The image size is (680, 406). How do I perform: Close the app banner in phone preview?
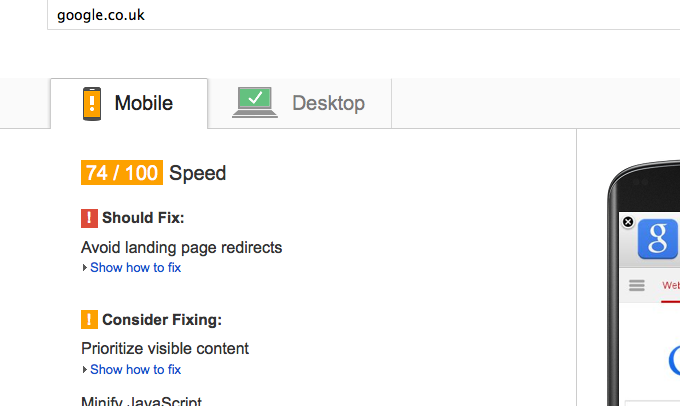[x=628, y=222]
